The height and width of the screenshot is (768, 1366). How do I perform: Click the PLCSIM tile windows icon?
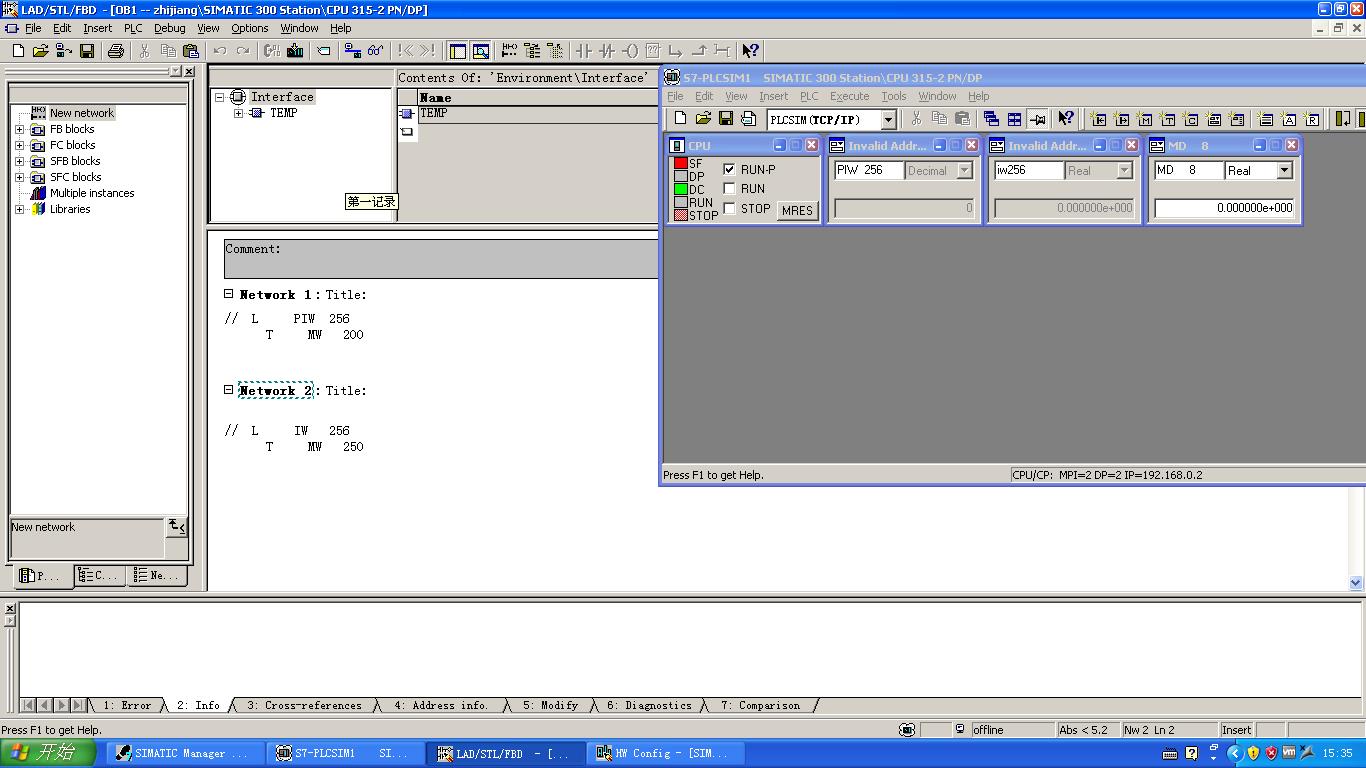tap(1014, 119)
